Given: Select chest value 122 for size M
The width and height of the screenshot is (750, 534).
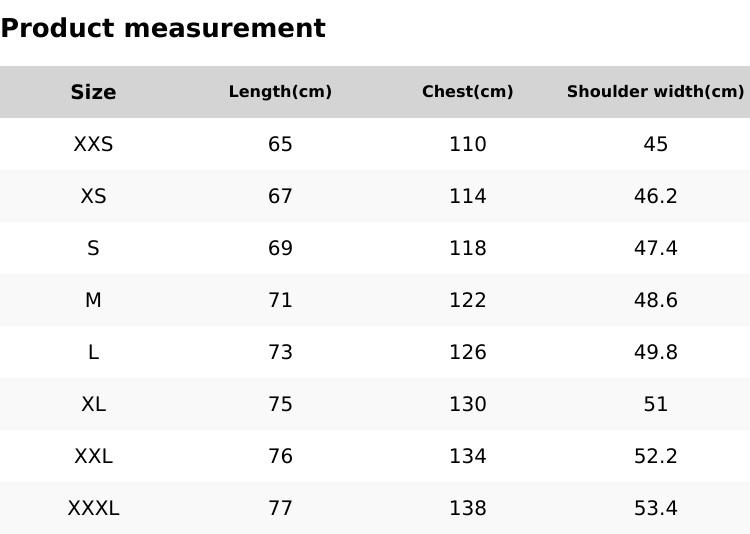Looking at the screenshot, I should [x=467, y=300].
